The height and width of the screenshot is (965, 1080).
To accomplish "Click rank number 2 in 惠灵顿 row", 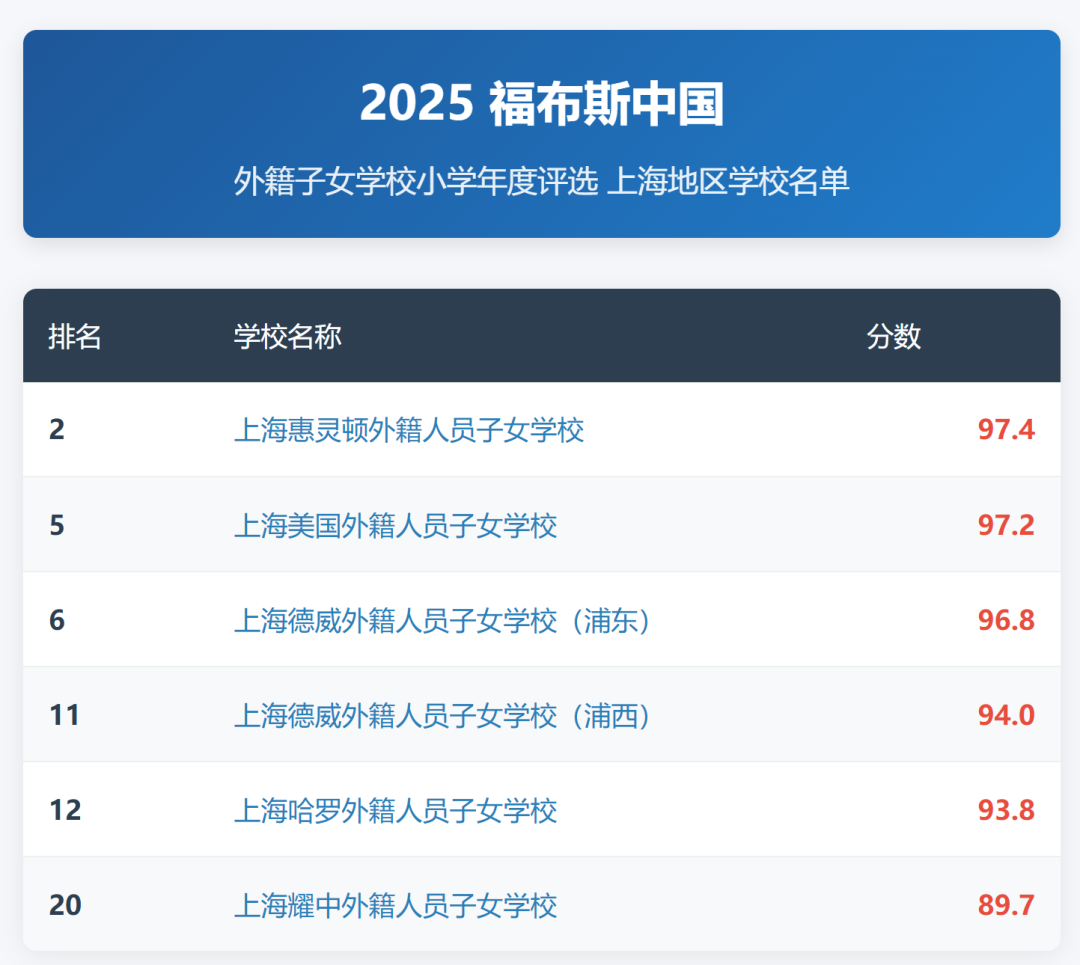I will [57, 430].
